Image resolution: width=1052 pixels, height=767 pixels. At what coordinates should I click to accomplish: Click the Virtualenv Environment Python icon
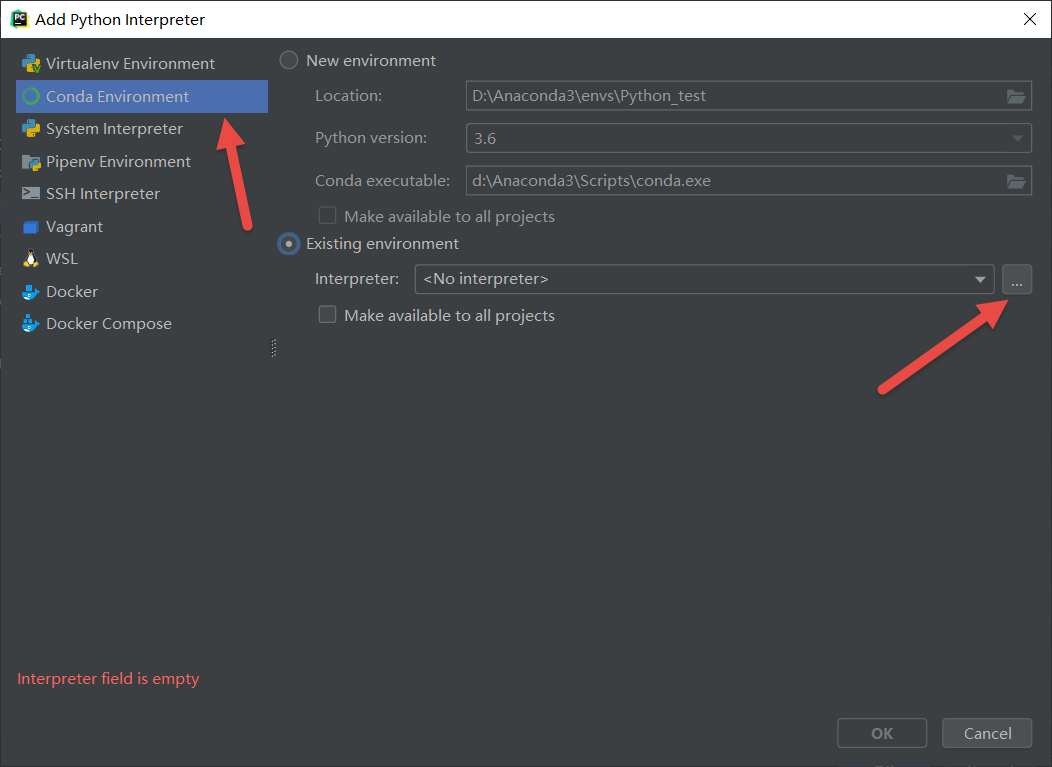click(31, 64)
